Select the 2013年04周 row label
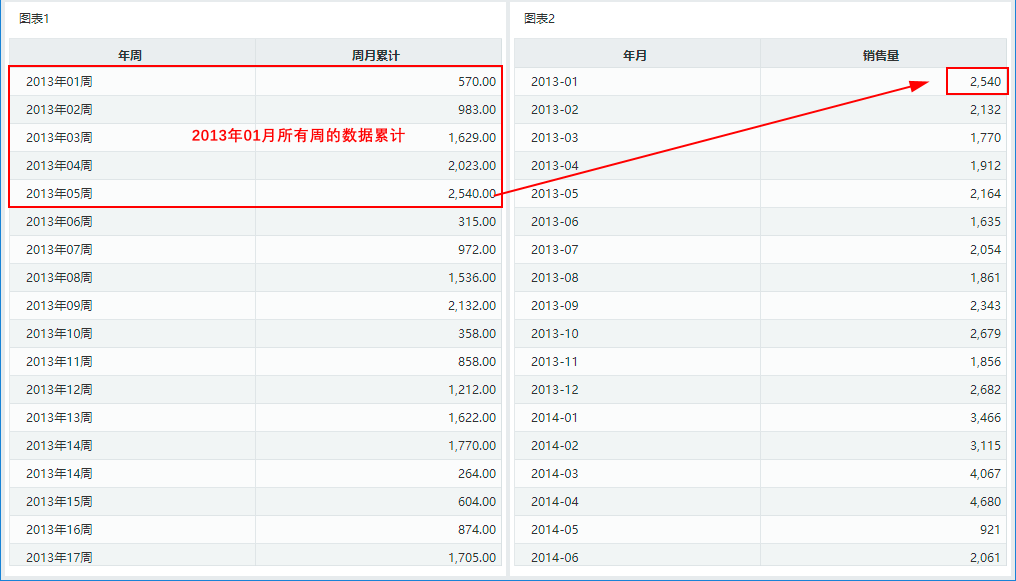This screenshot has height=581, width=1016. (x=59, y=165)
